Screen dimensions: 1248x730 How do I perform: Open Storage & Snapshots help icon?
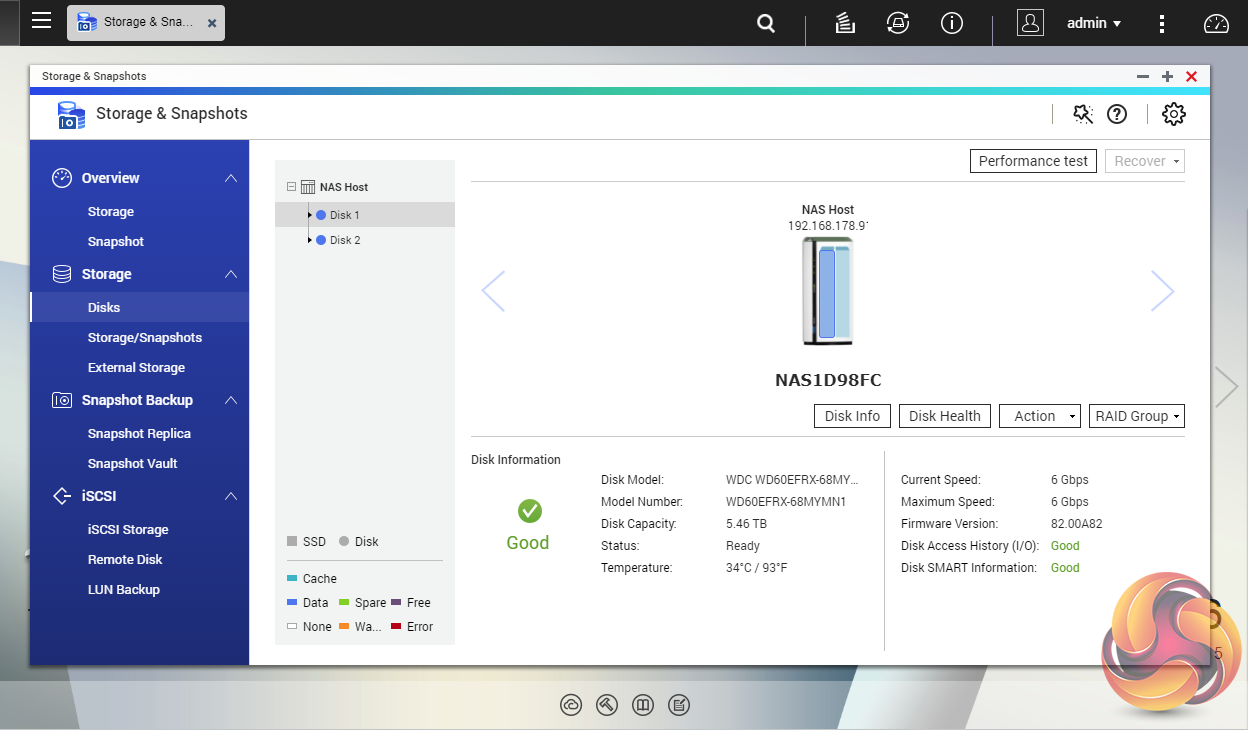[1117, 114]
